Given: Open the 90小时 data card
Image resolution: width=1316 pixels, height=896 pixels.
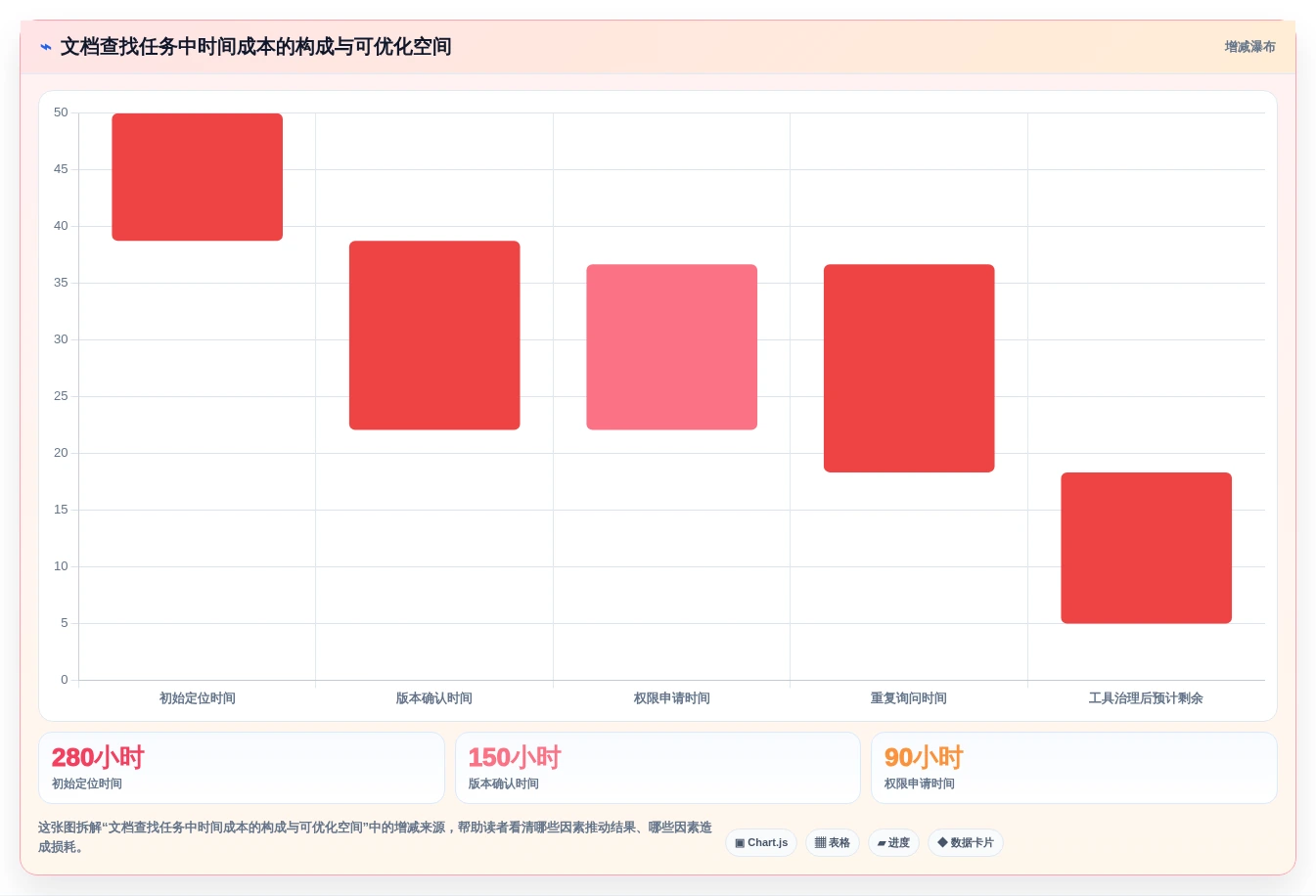Looking at the screenshot, I should click(x=1074, y=768).
